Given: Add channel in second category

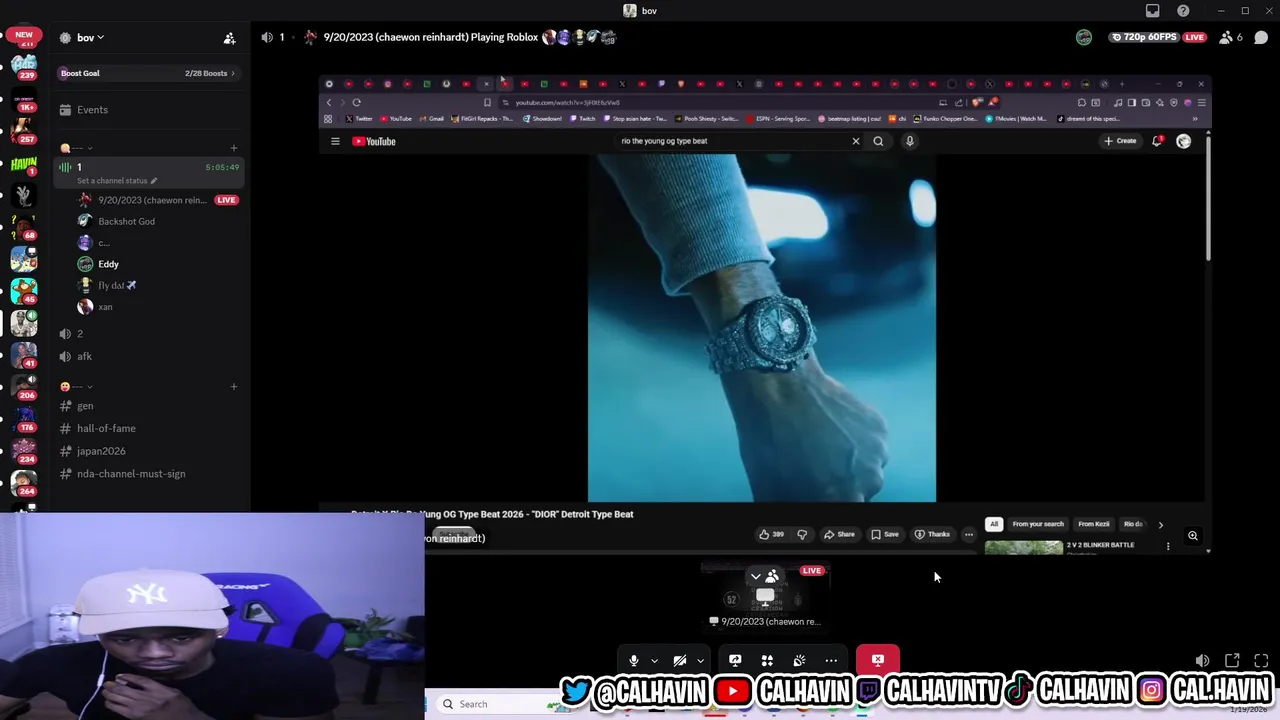Looking at the screenshot, I should 234,387.
